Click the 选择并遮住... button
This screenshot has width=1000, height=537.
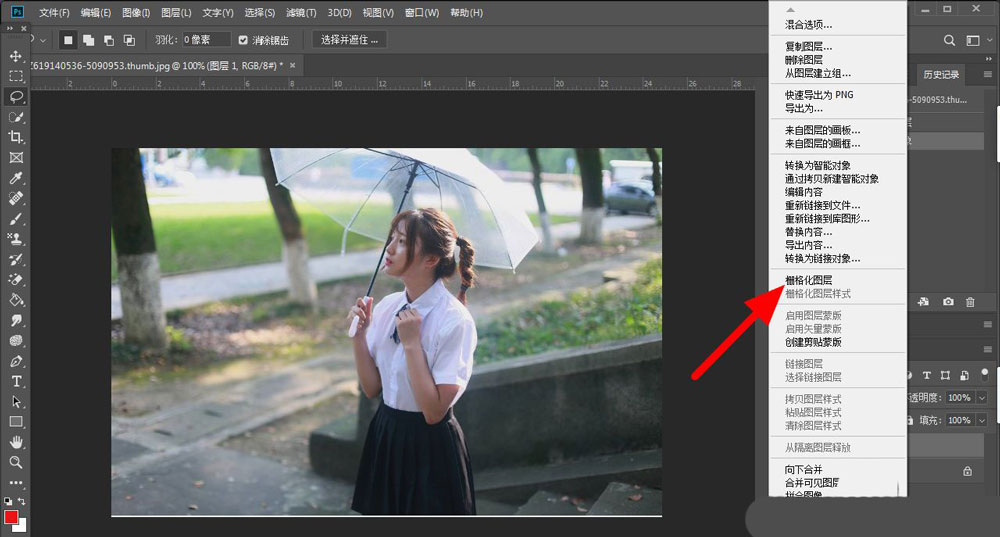349,40
